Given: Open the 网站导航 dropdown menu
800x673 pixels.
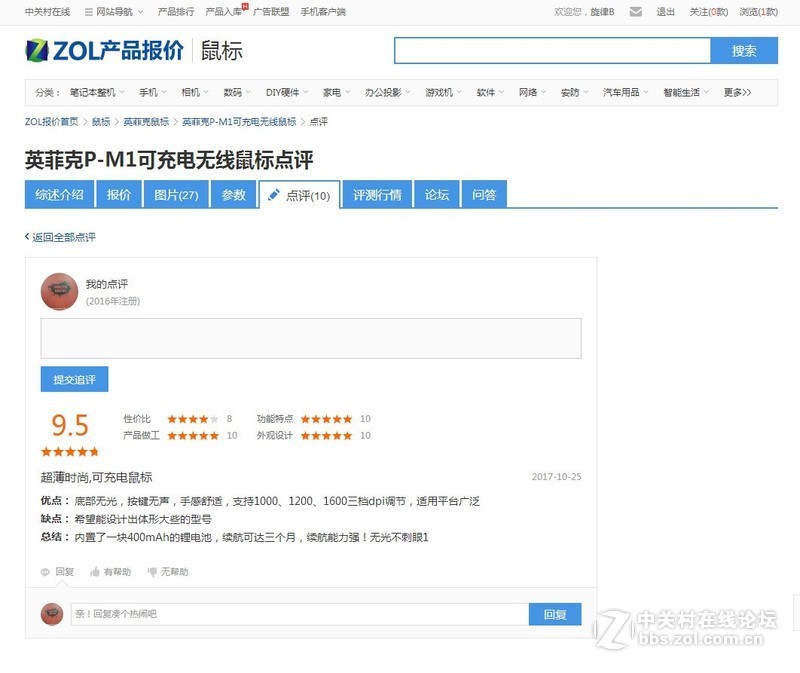Looking at the screenshot, I should point(114,12).
